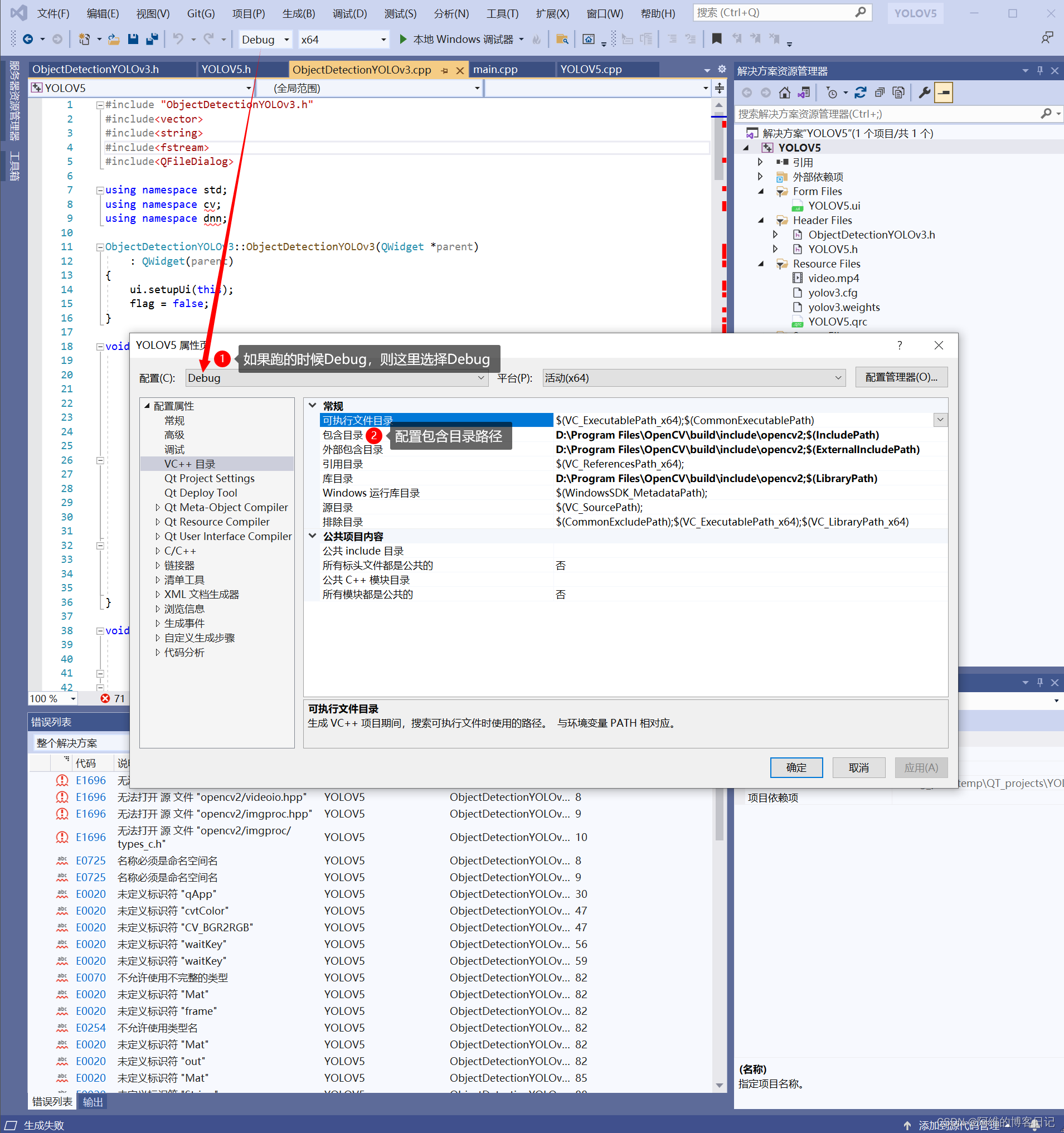Refresh the Solution Explorer
1064x1133 pixels.
(x=861, y=93)
